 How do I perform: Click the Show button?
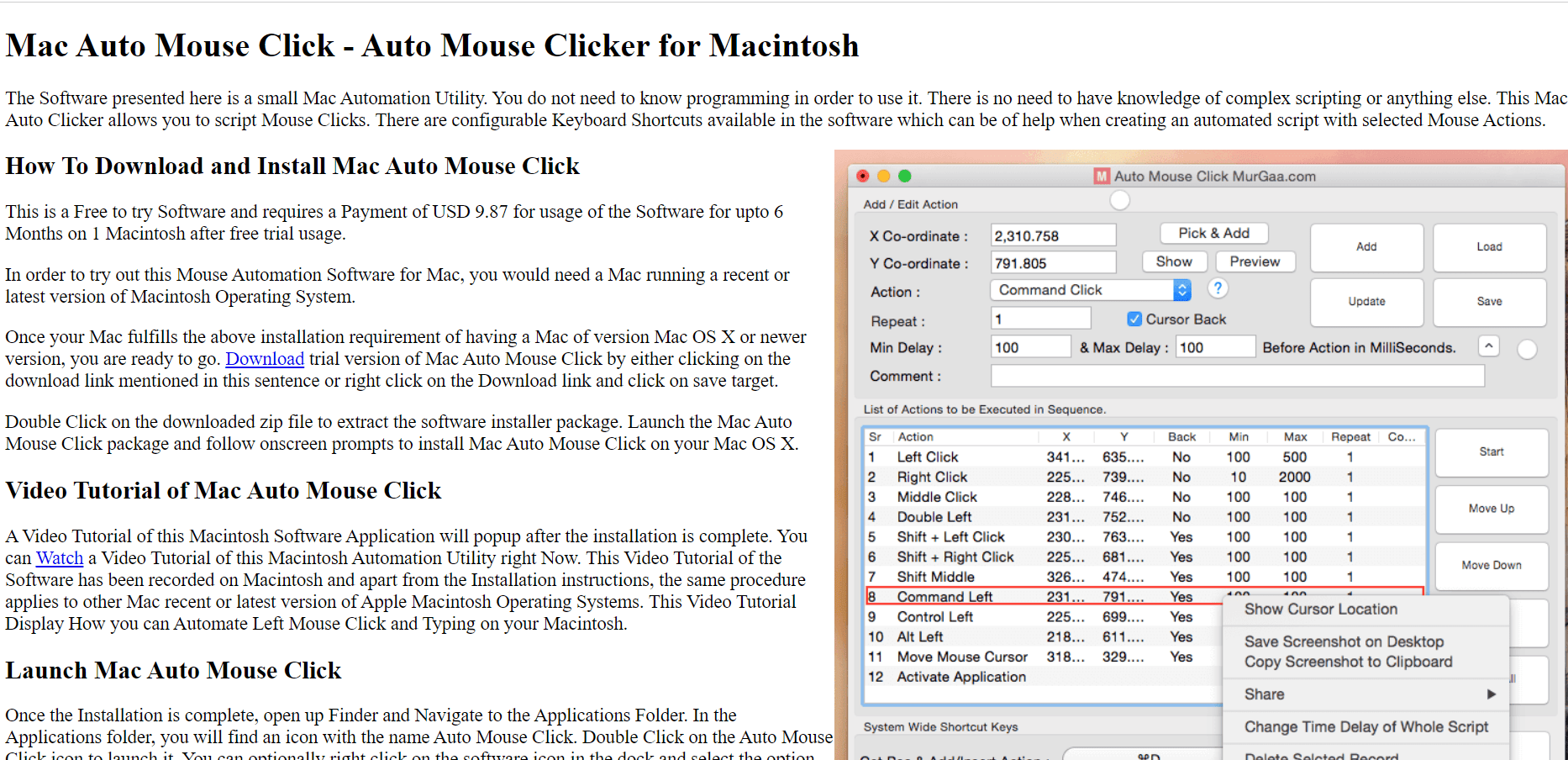[1174, 261]
